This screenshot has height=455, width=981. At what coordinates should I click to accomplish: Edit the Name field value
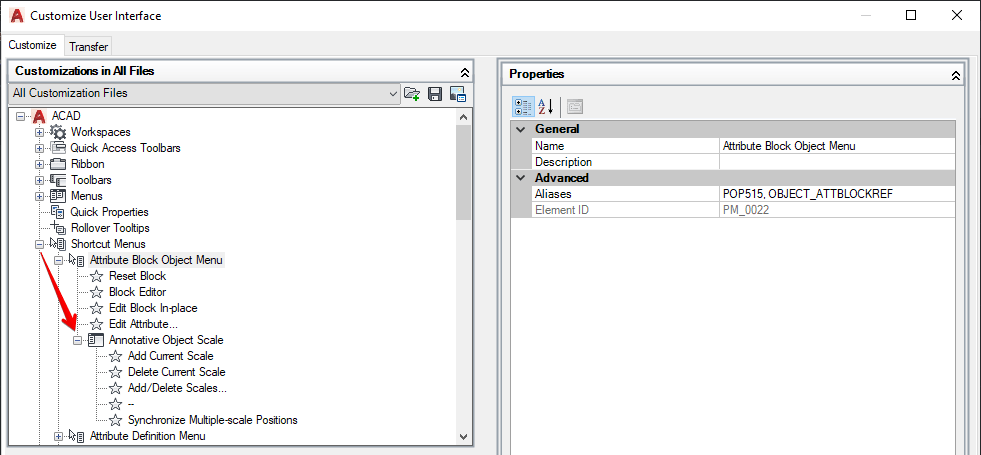pyautogui.click(x=837, y=146)
